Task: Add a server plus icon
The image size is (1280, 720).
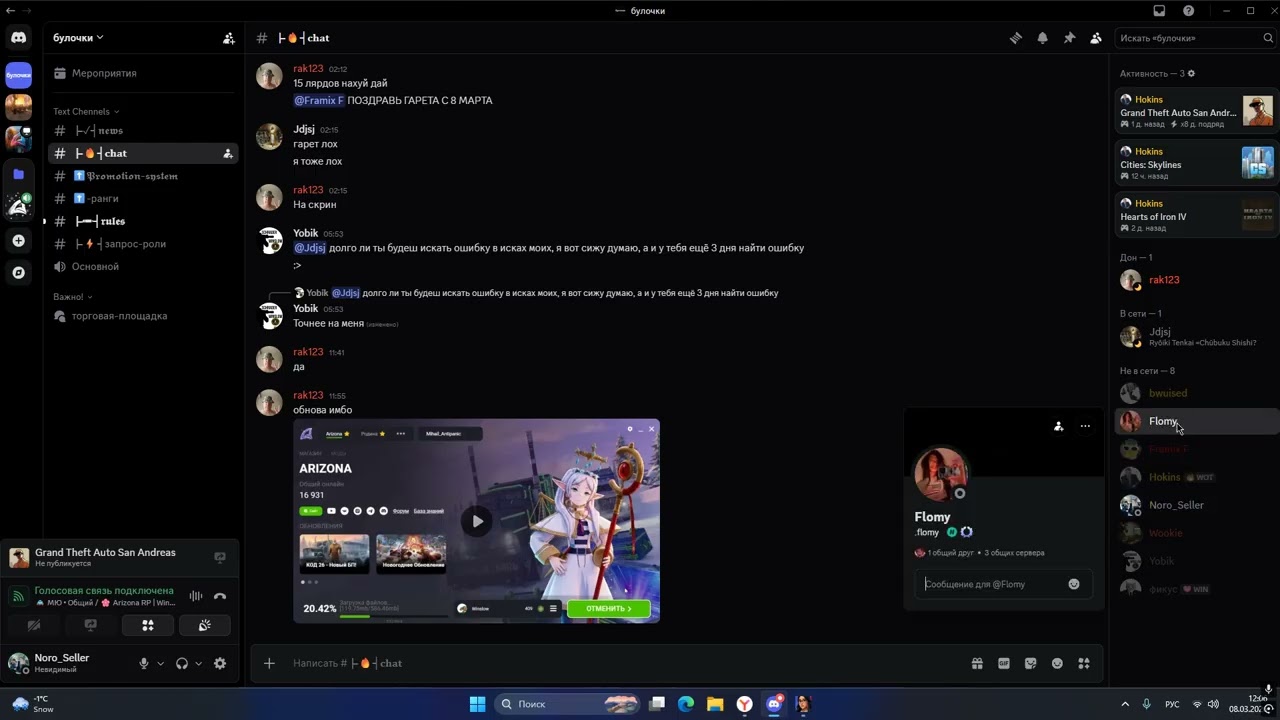Action: [x=19, y=241]
